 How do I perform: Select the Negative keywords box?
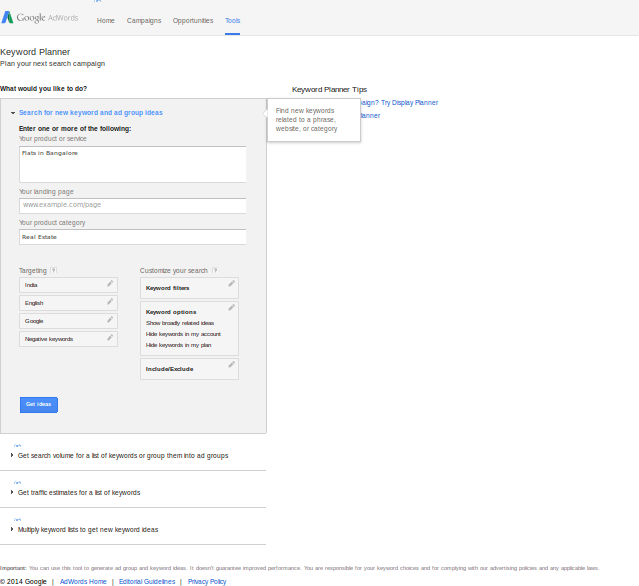pos(68,339)
